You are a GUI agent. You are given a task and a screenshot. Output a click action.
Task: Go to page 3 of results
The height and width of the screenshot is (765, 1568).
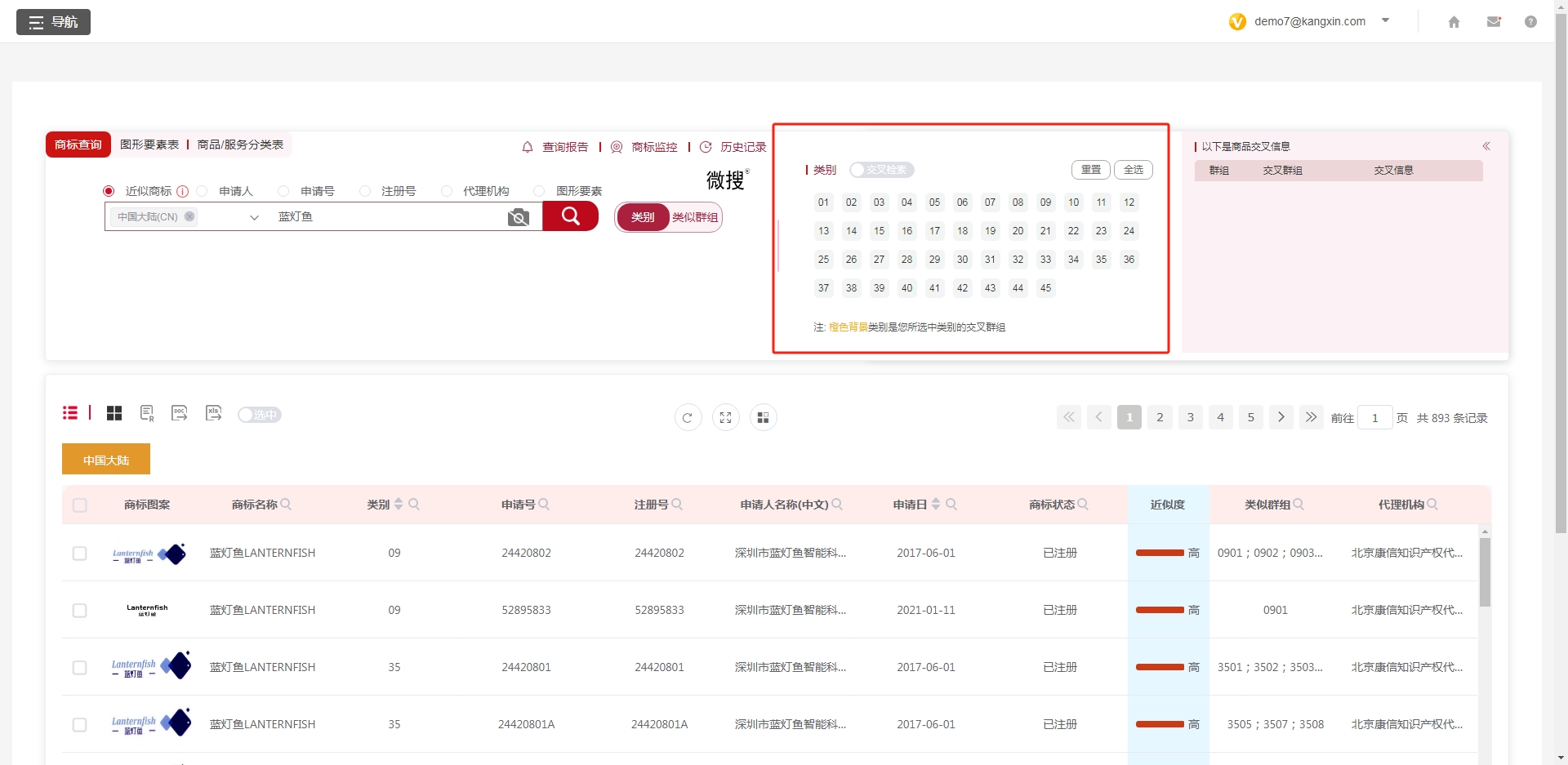coord(1190,418)
